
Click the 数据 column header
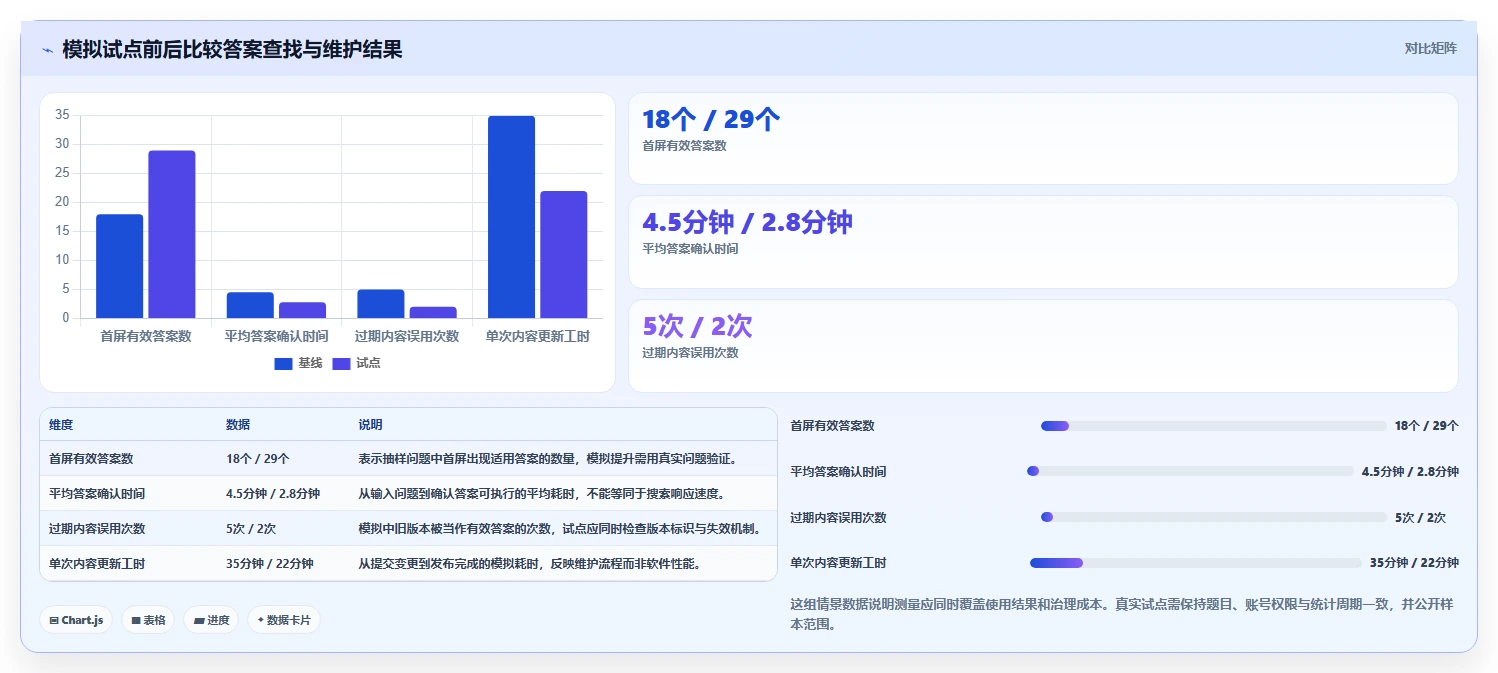[238, 425]
